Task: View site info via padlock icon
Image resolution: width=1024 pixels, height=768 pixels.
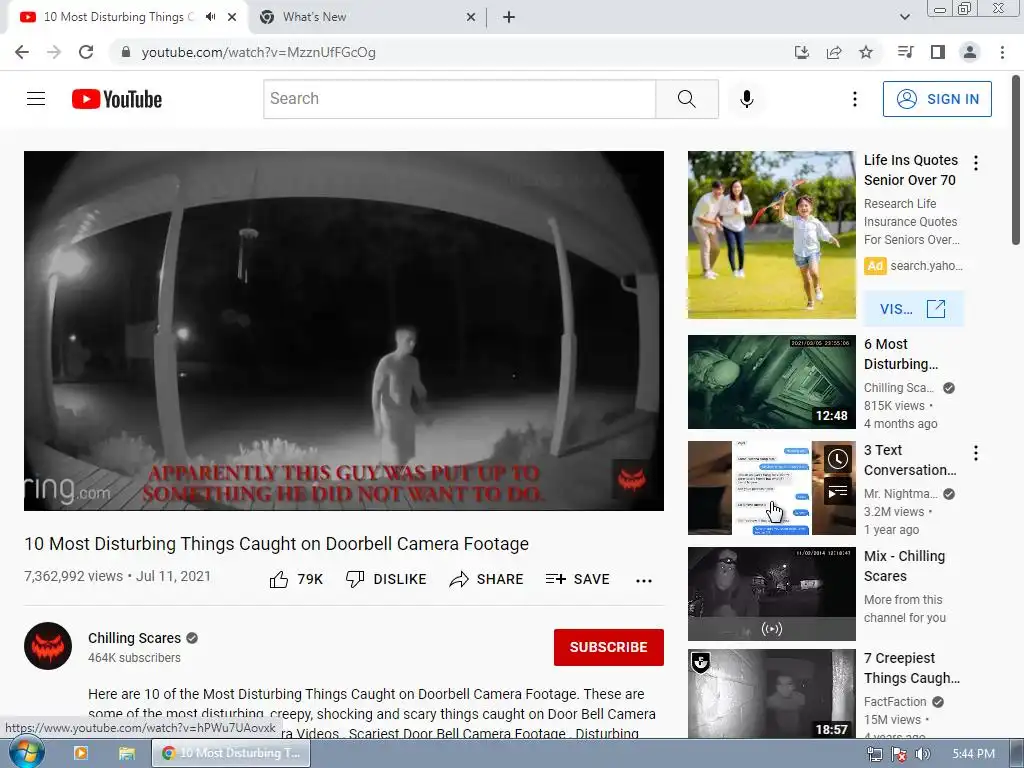Action: [x=126, y=52]
